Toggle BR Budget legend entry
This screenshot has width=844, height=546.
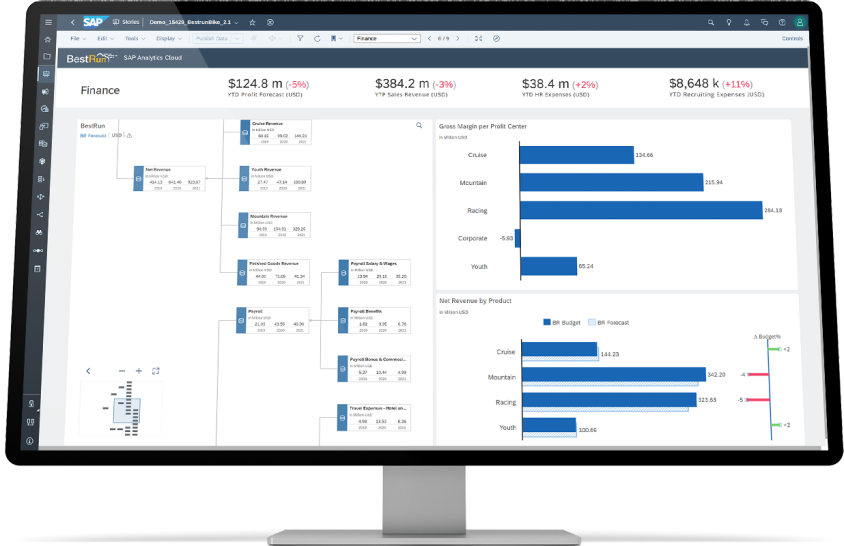click(x=562, y=323)
